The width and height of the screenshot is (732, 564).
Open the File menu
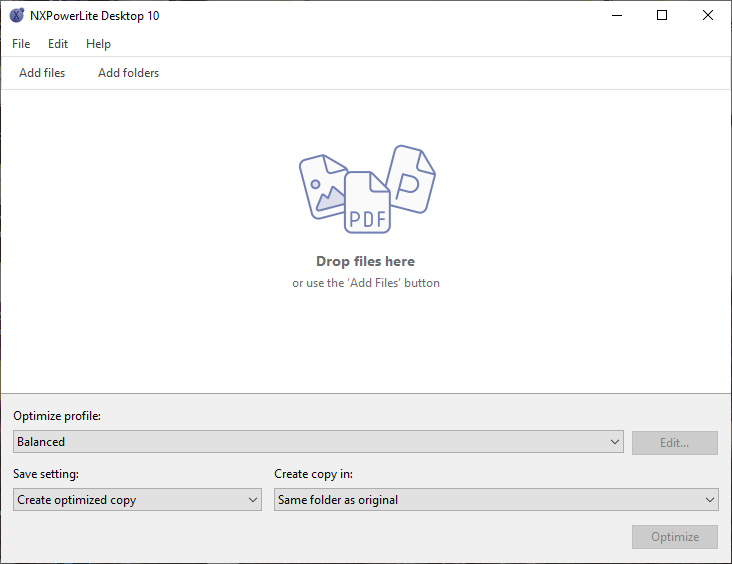pos(21,44)
